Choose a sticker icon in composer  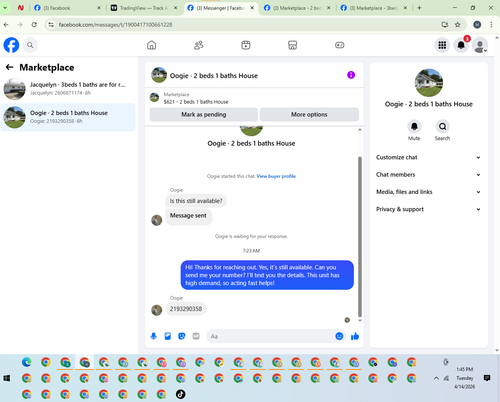click(182, 336)
